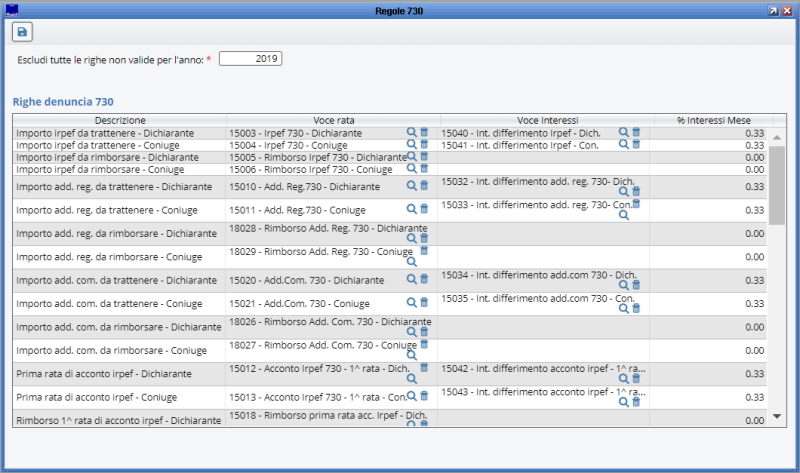Open lookup for 15004 Irpef 730 Coniuge
The image size is (800, 473).
coord(411,144)
